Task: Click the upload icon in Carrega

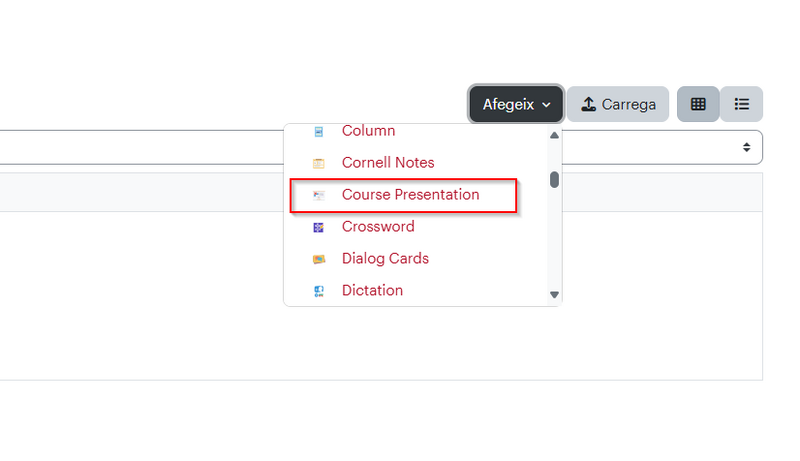Action: pyautogui.click(x=589, y=105)
